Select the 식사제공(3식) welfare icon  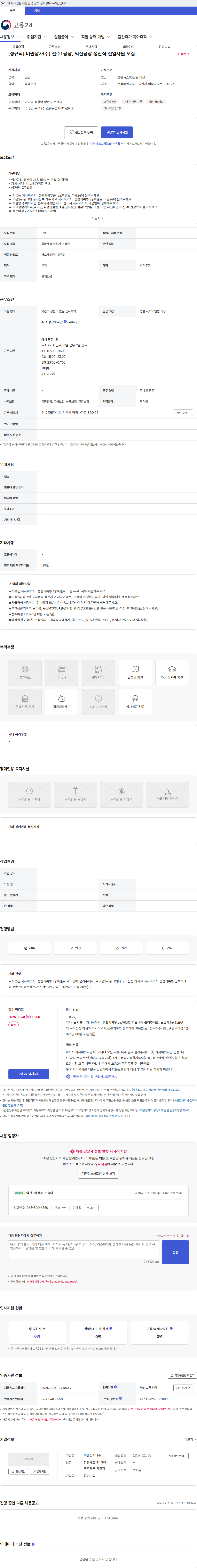point(135,702)
